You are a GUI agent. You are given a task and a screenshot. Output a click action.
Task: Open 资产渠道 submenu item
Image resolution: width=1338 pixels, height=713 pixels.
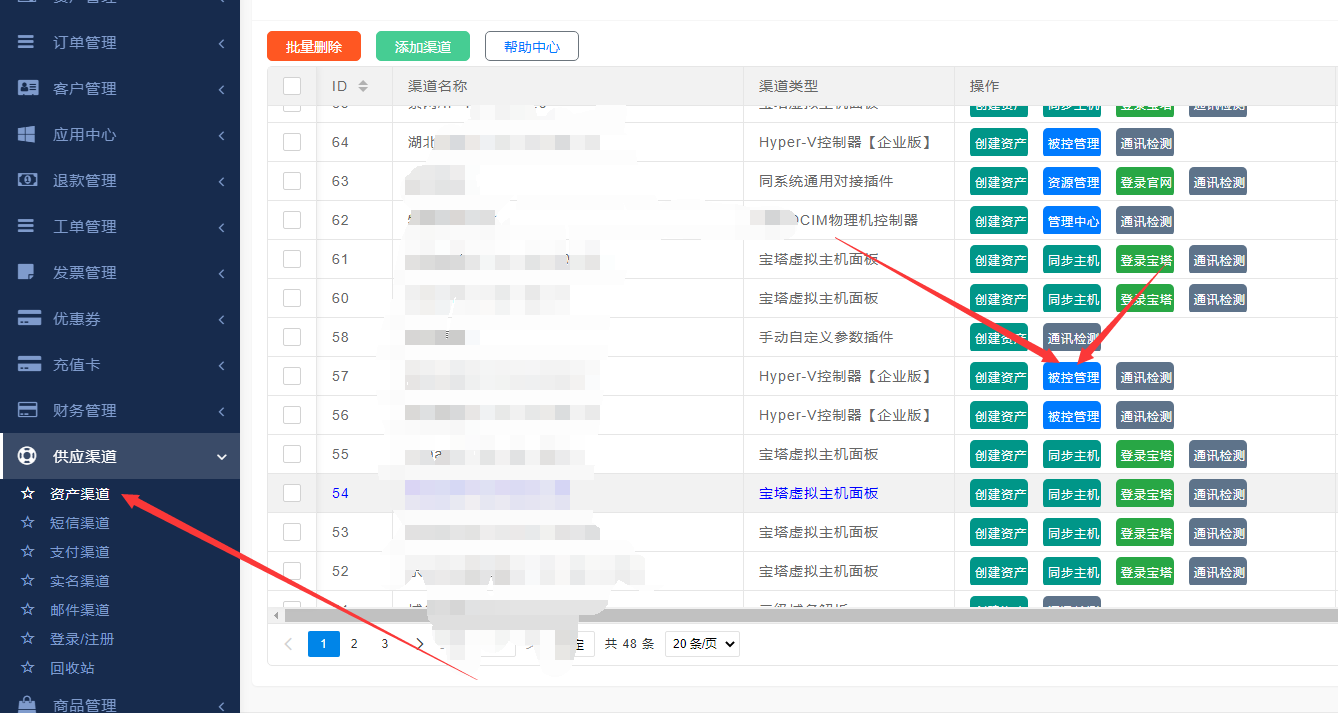(x=80, y=494)
